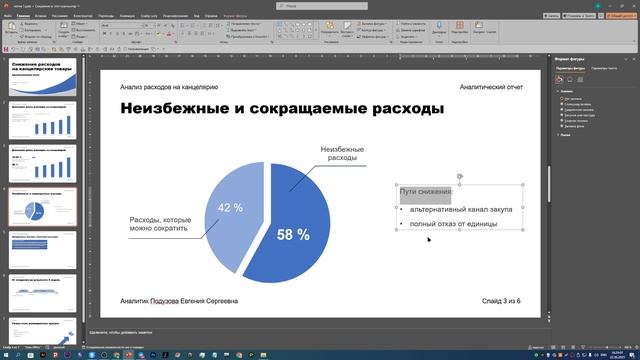The image size is (640, 360).
Task: Click the Arrange (Упорядочить) button
Action: (x=329, y=29)
